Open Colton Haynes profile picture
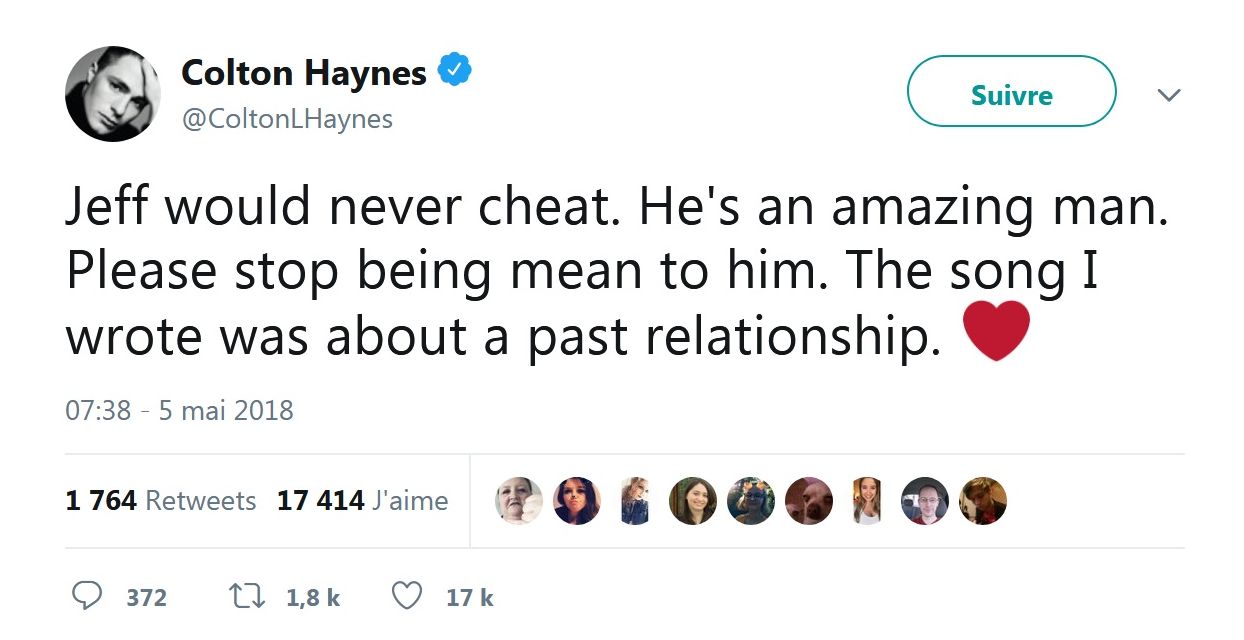Viewport: 1244px width, 640px height. pyautogui.click(x=113, y=94)
